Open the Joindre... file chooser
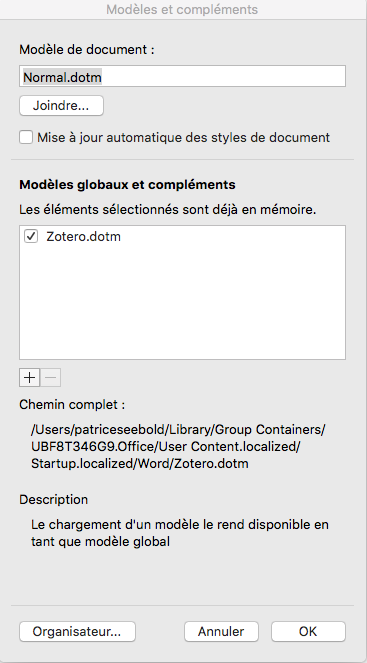 (x=61, y=106)
